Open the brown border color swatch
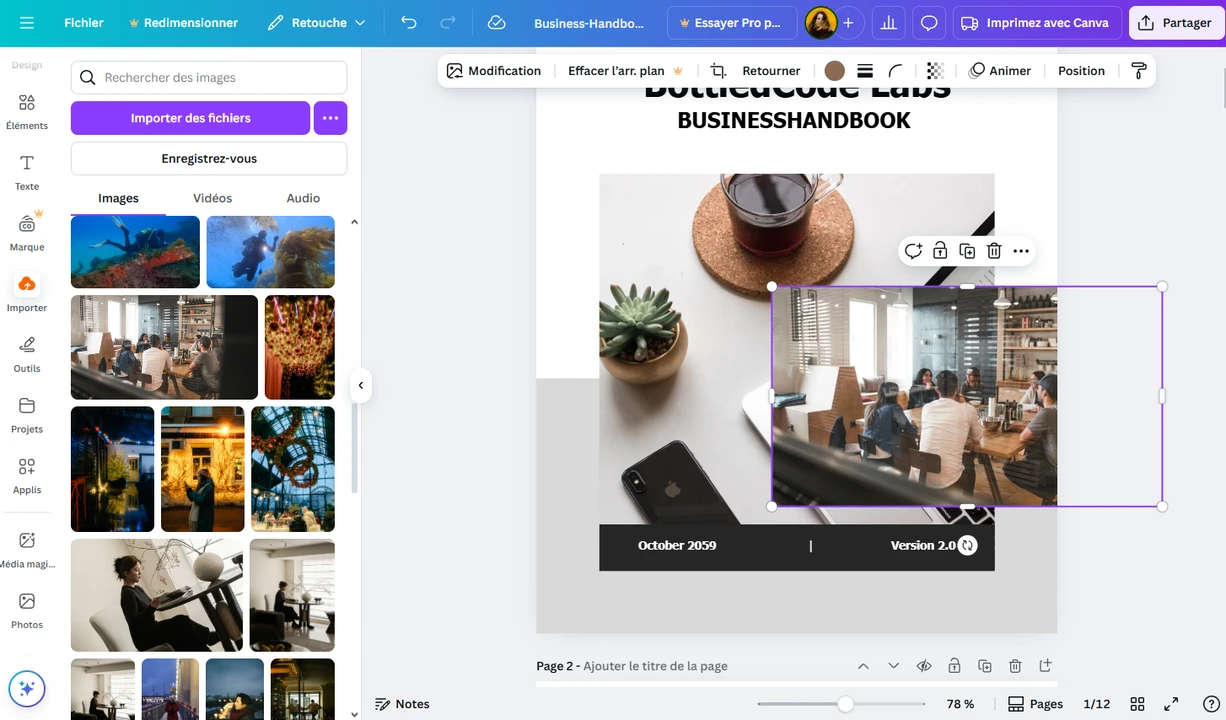 (835, 71)
